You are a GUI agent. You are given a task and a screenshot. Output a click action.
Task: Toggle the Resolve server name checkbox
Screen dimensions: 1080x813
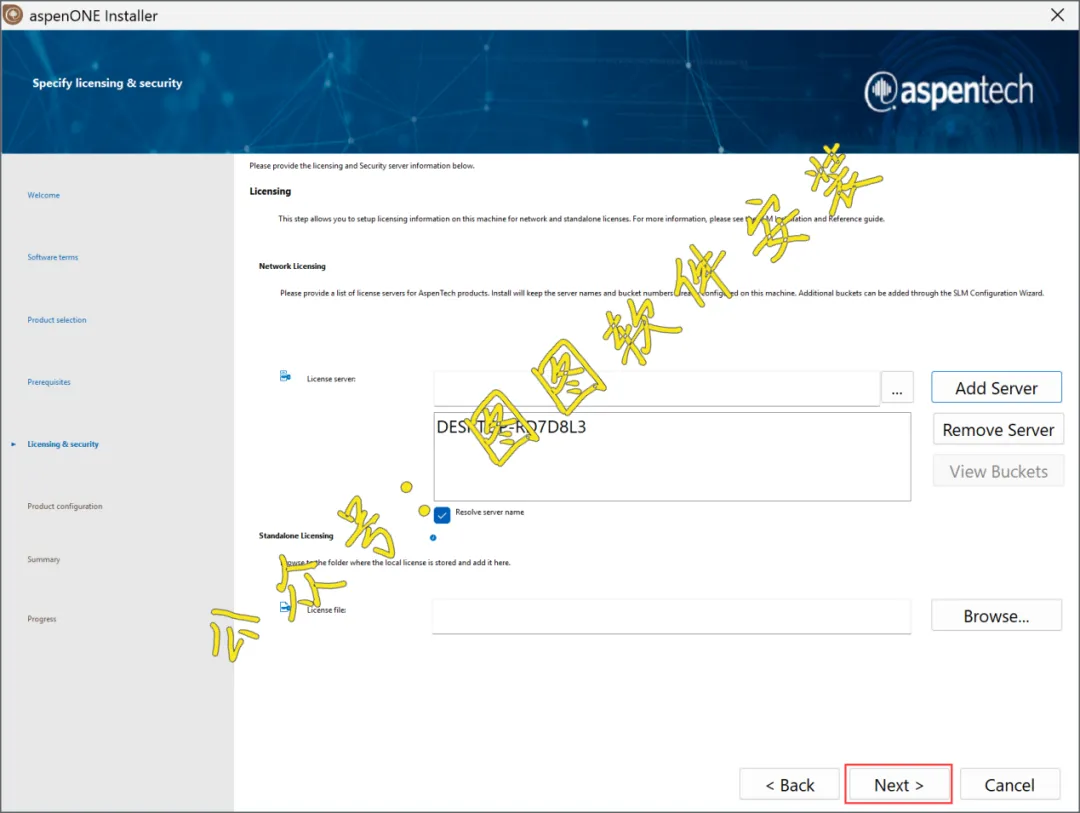click(442, 514)
